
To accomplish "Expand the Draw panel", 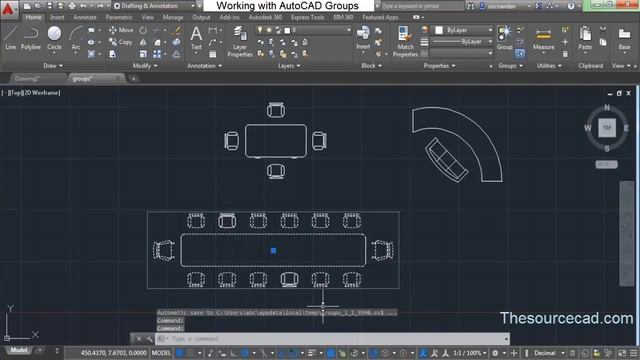I will click(53, 66).
